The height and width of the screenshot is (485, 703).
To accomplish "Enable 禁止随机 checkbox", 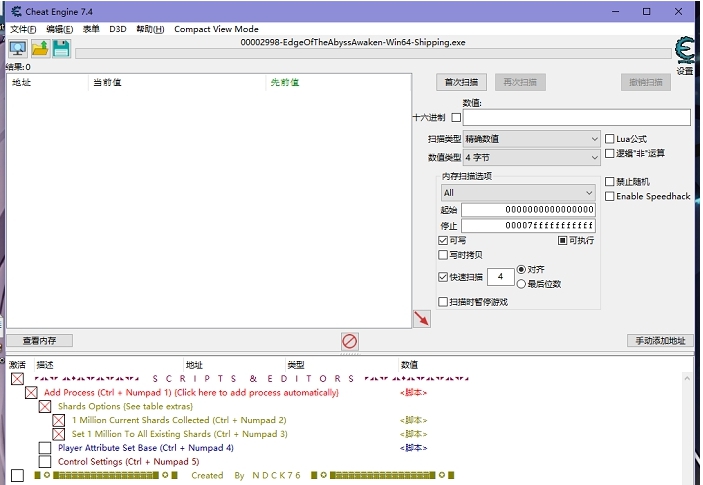I will pyautogui.click(x=610, y=182).
